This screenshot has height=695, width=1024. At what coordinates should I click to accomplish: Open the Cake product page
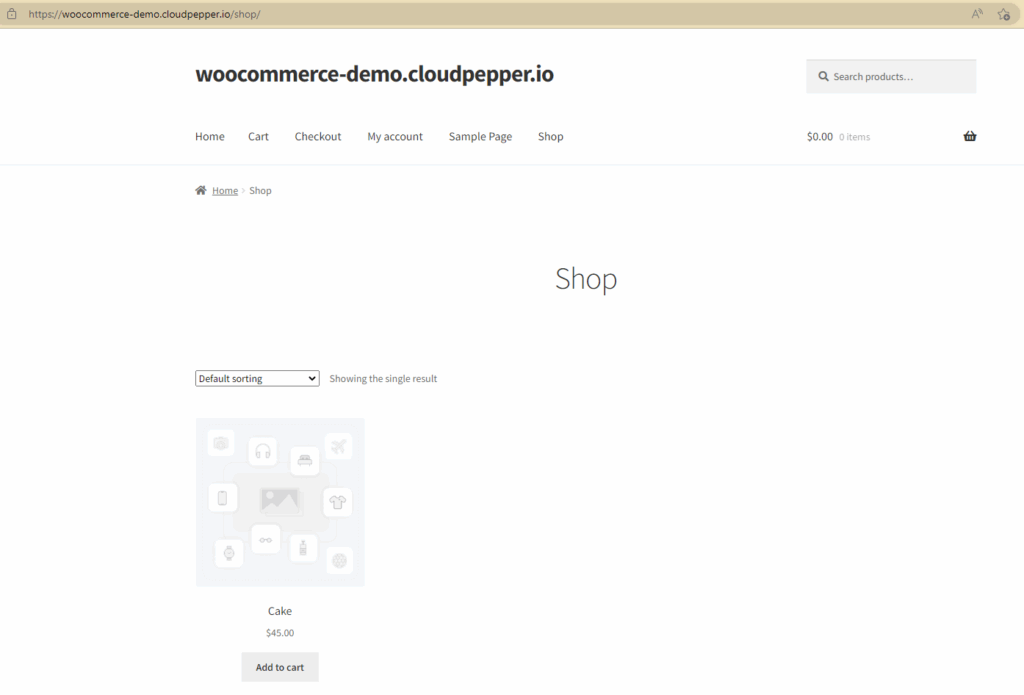279,611
